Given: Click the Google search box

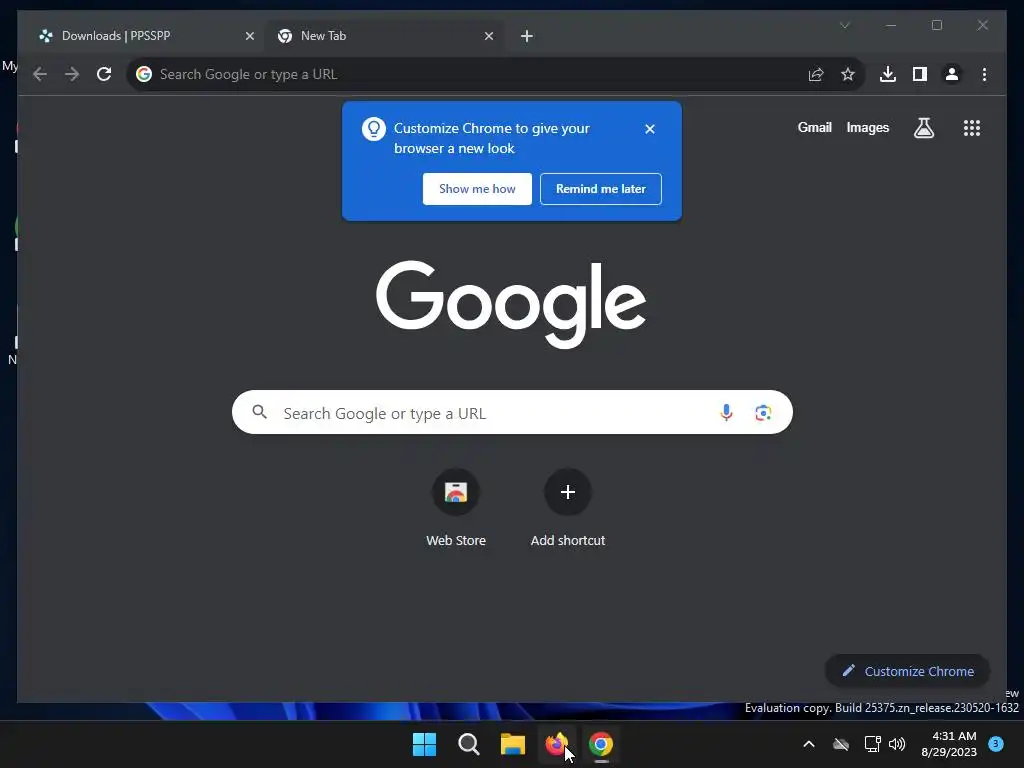Looking at the screenshot, I should [512, 412].
